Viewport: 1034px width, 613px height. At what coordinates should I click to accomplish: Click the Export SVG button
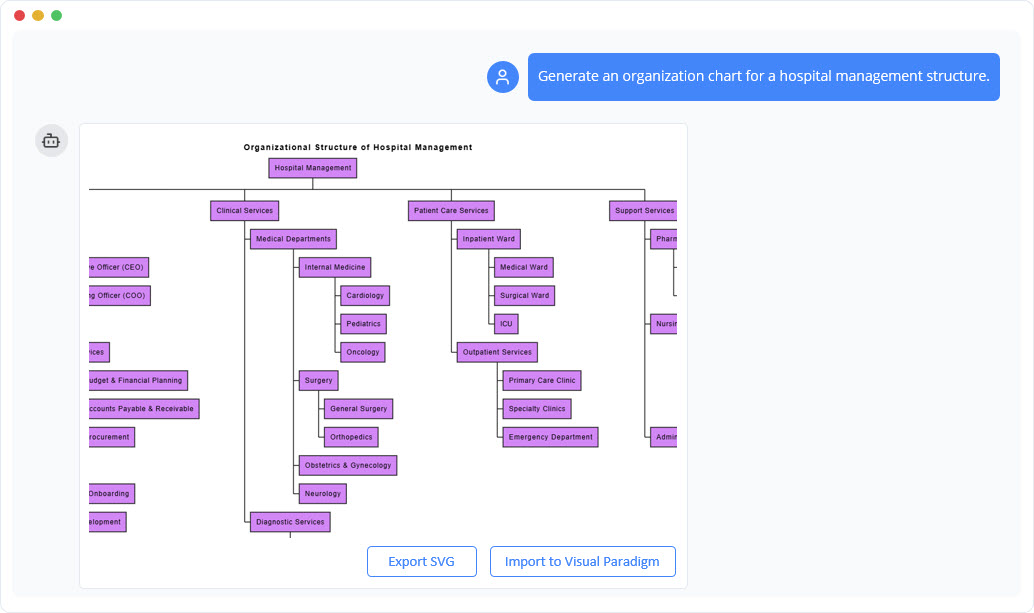pyautogui.click(x=421, y=561)
